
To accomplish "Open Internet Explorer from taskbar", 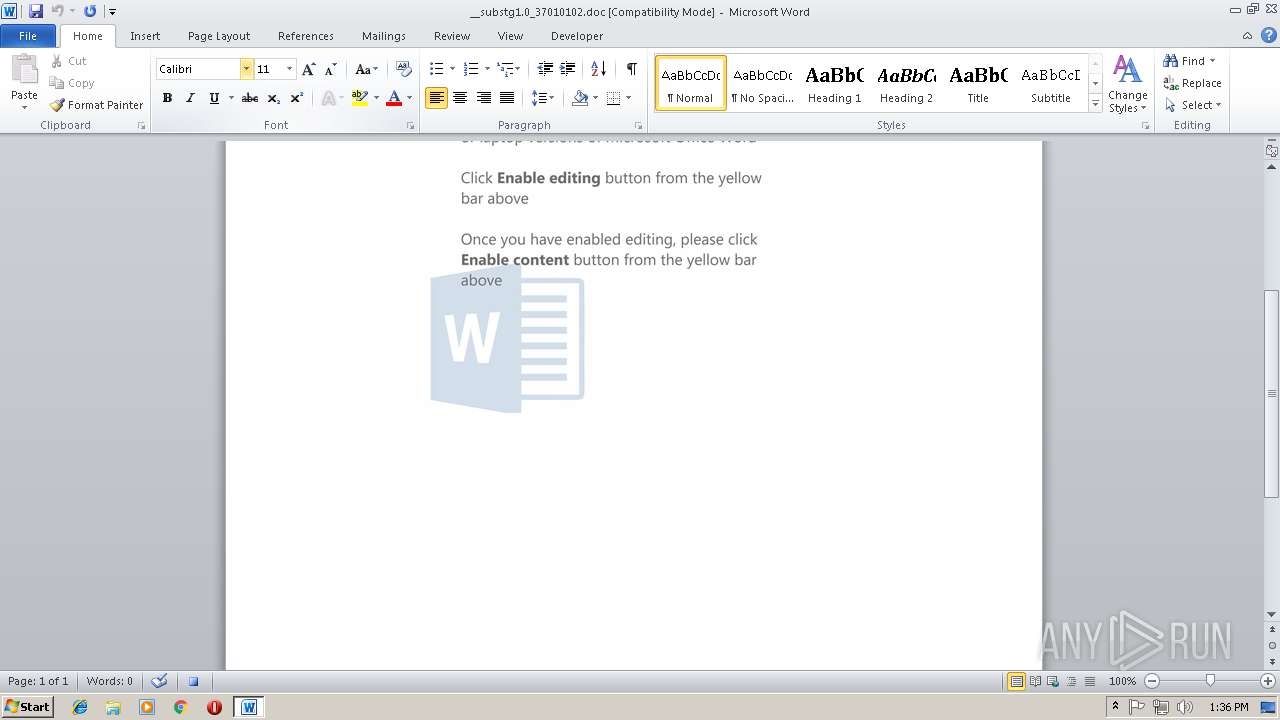I will point(80,707).
